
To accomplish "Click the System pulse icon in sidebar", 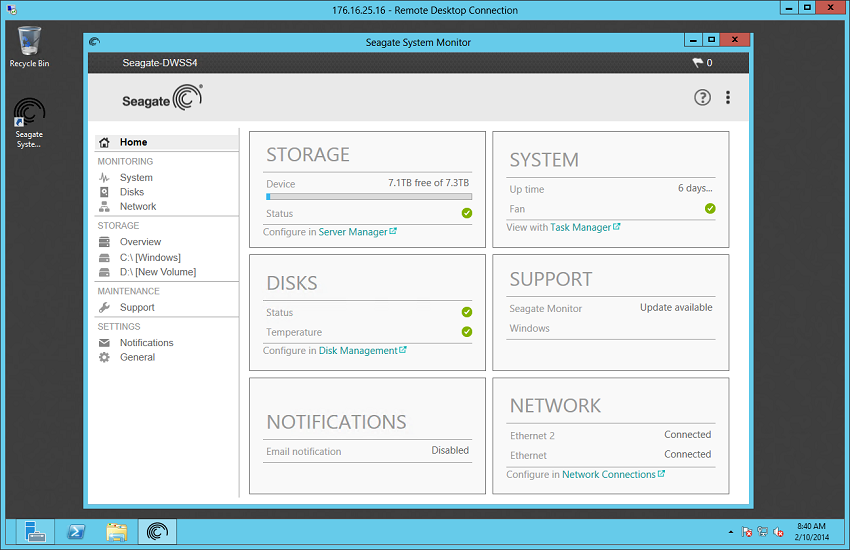I will 104,178.
